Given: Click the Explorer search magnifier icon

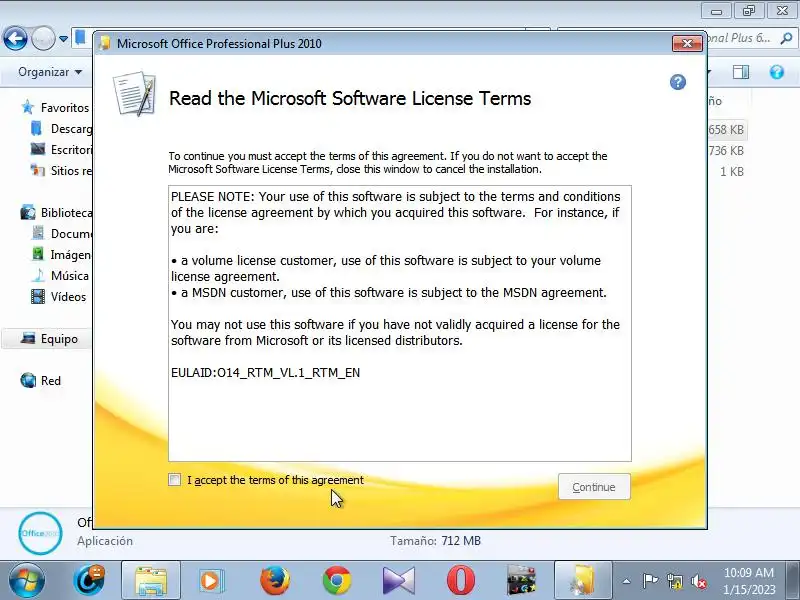Looking at the screenshot, I should point(786,38).
